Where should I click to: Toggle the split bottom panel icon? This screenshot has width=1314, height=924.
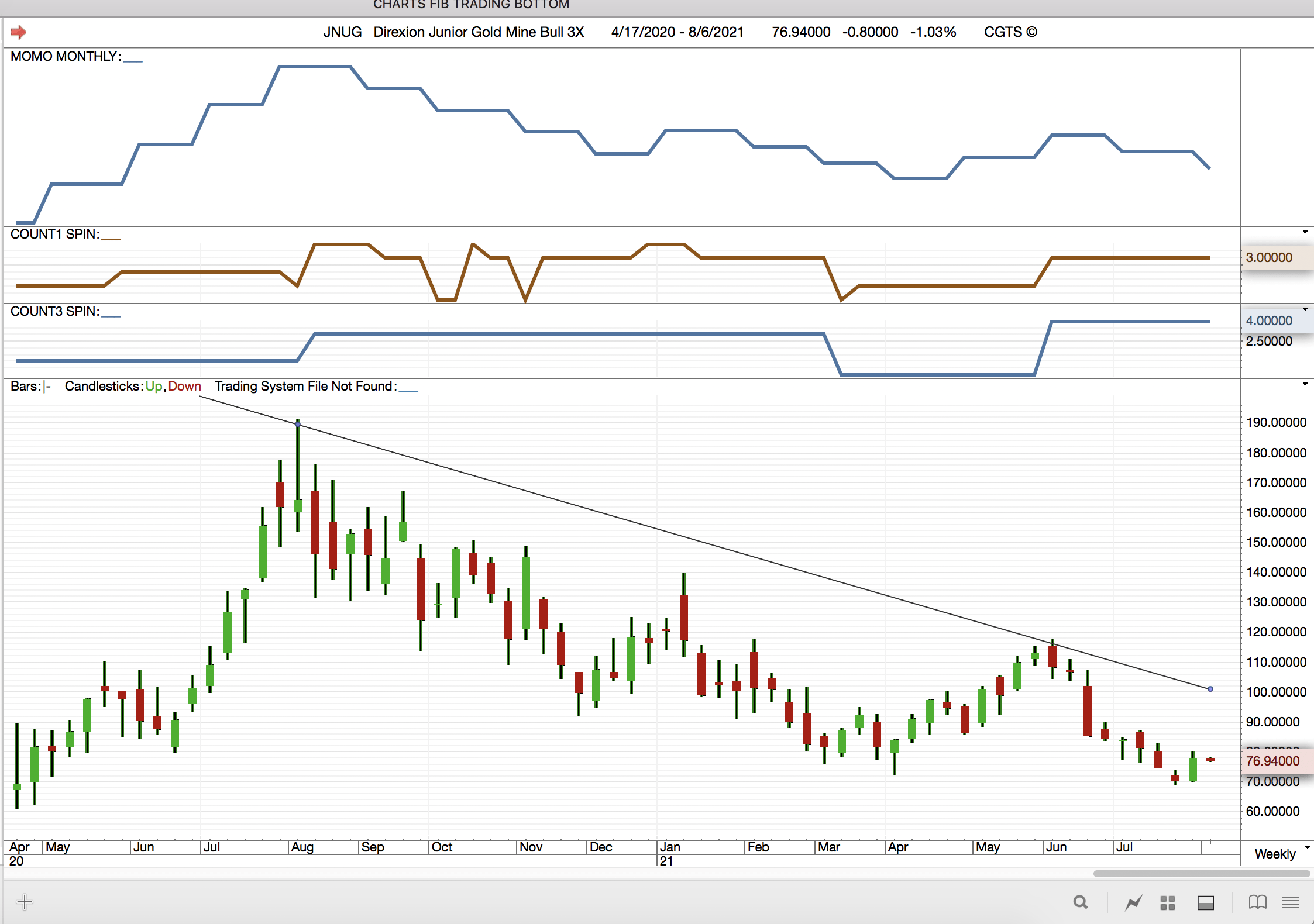point(1206,903)
